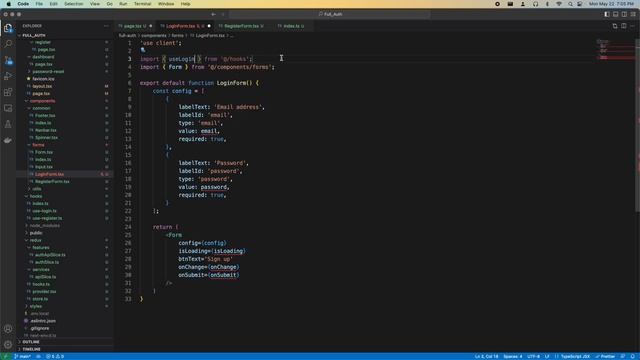Click the lightbulb code action icon
This screenshot has width=640, height=360.
pyautogui.click(x=143, y=50)
